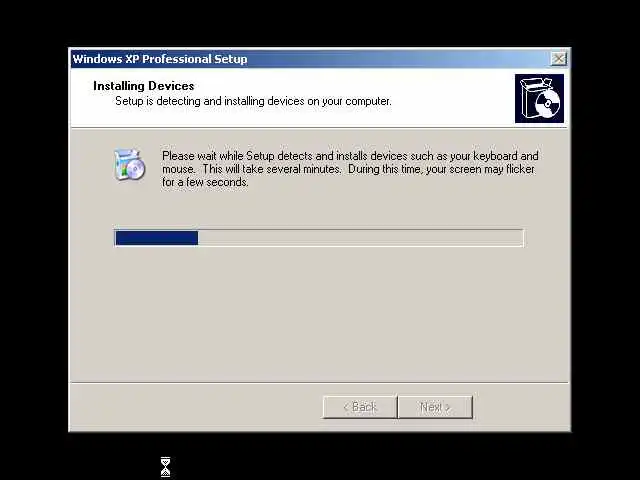Click the setup box and CD icon in the header
Viewport: 640px width, 480px height.
(x=539, y=98)
